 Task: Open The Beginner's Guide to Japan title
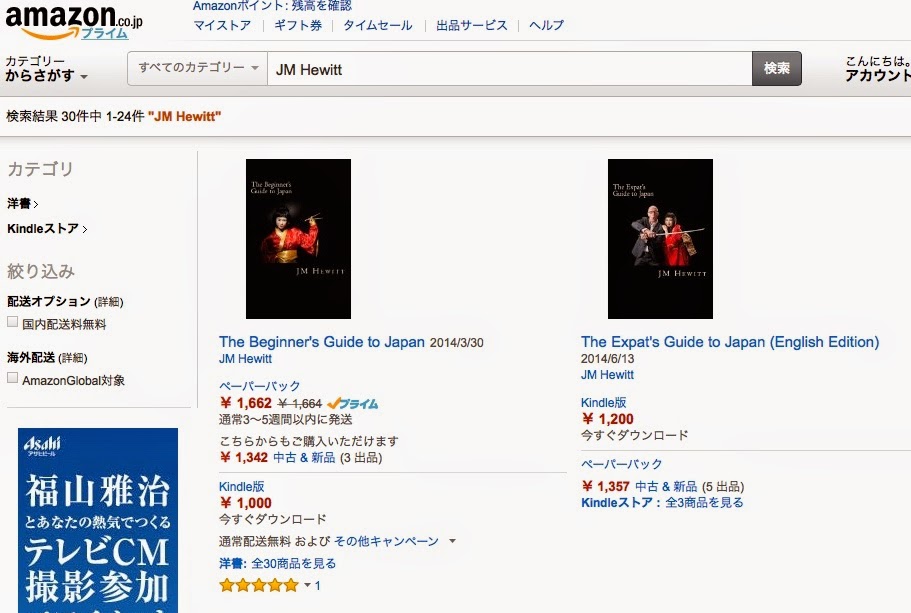[322, 342]
